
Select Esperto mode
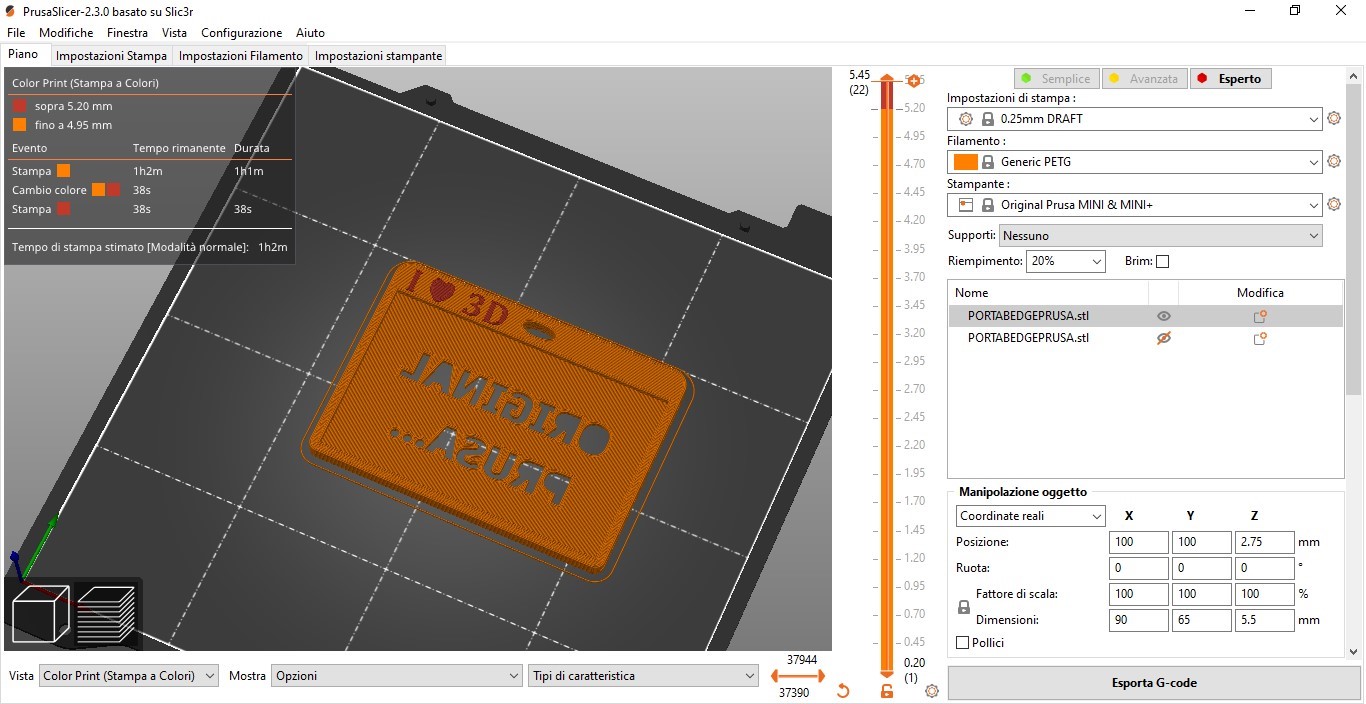(1230, 79)
